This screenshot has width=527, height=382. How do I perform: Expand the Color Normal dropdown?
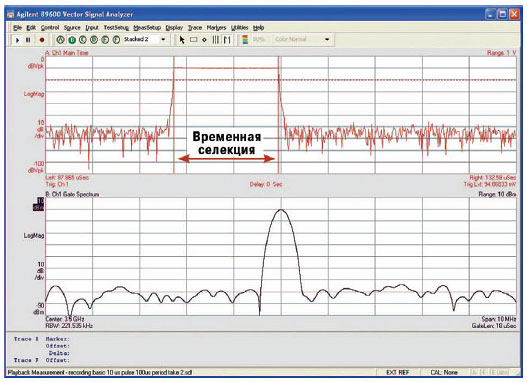[327, 40]
